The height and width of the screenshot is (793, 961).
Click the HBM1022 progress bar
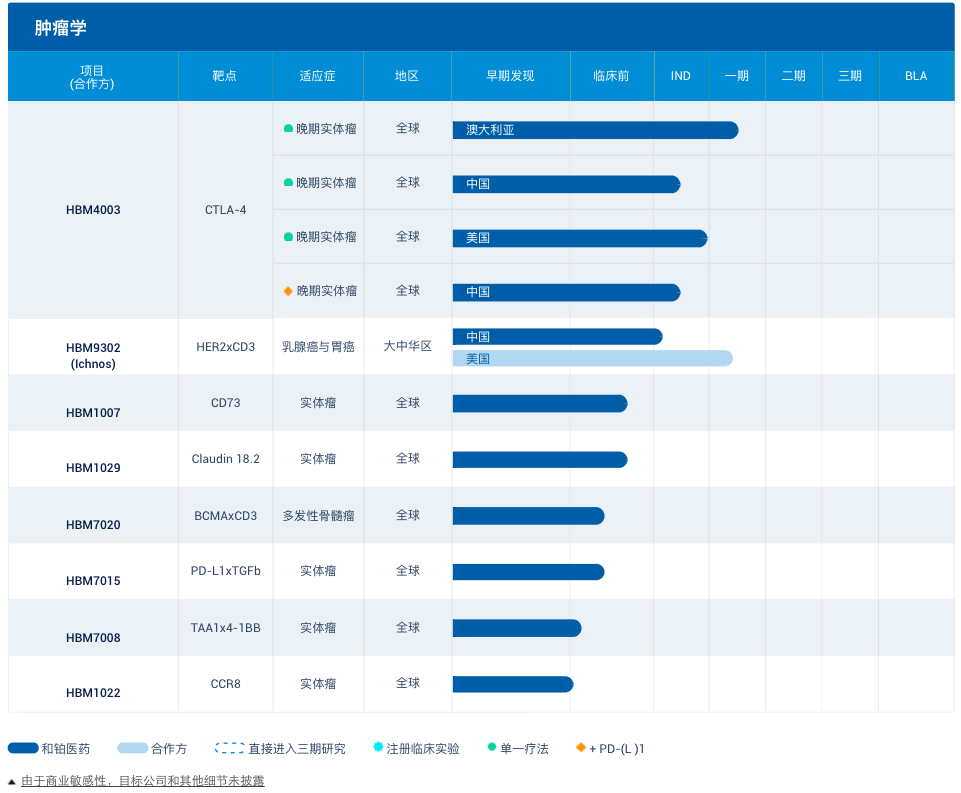tap(513, 684)
